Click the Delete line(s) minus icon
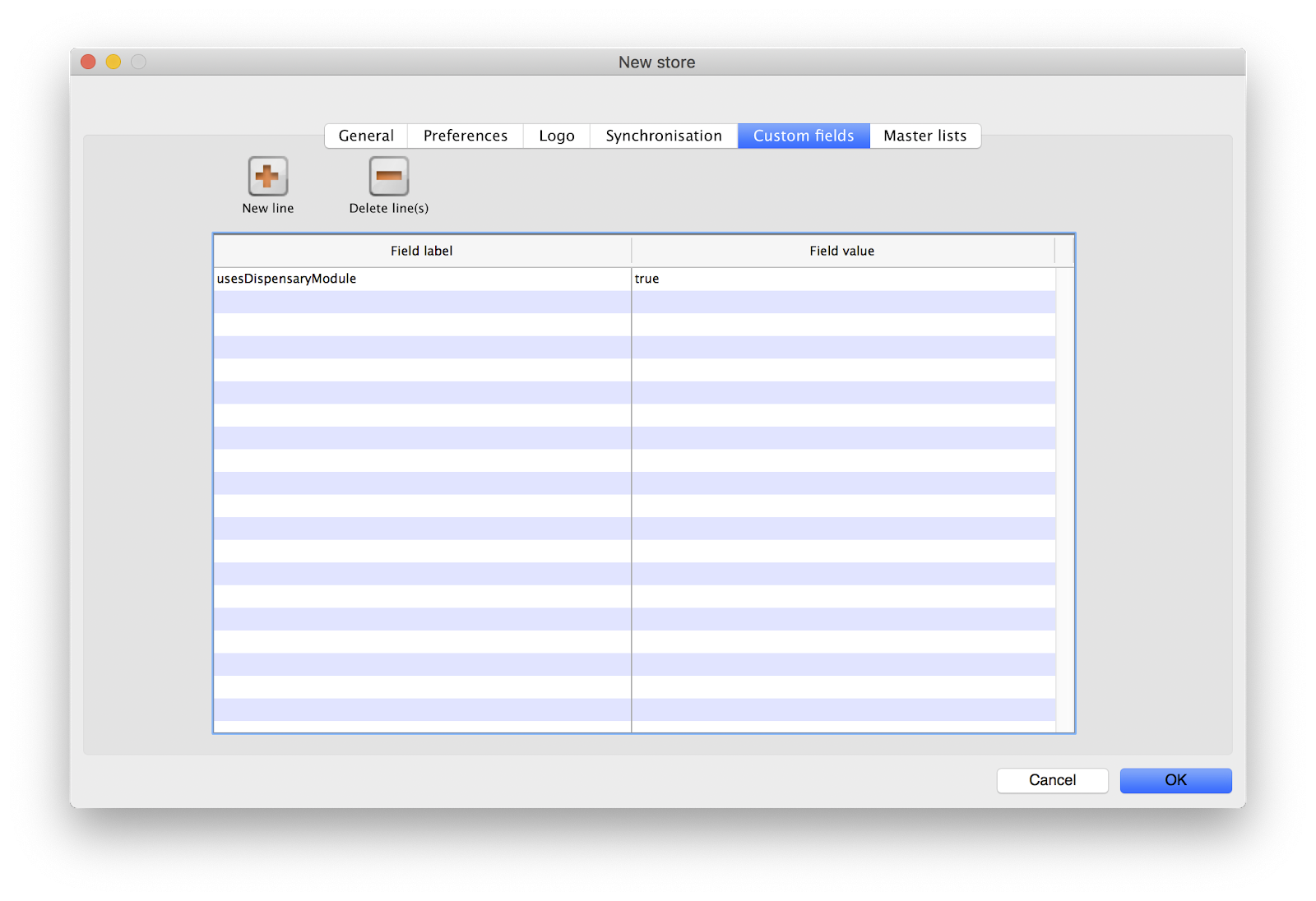This screenshot has width=1316, height=901. [388, 176]
